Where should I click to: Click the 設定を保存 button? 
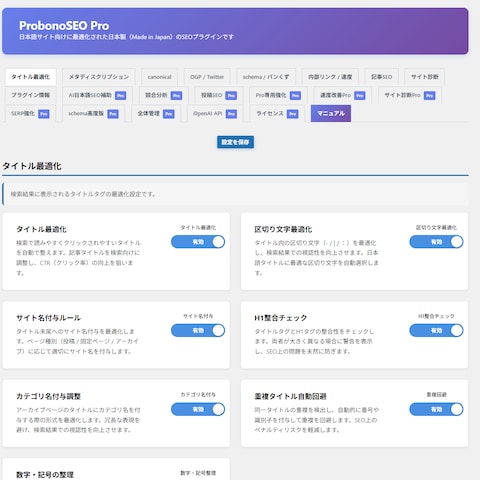point(235,142)
